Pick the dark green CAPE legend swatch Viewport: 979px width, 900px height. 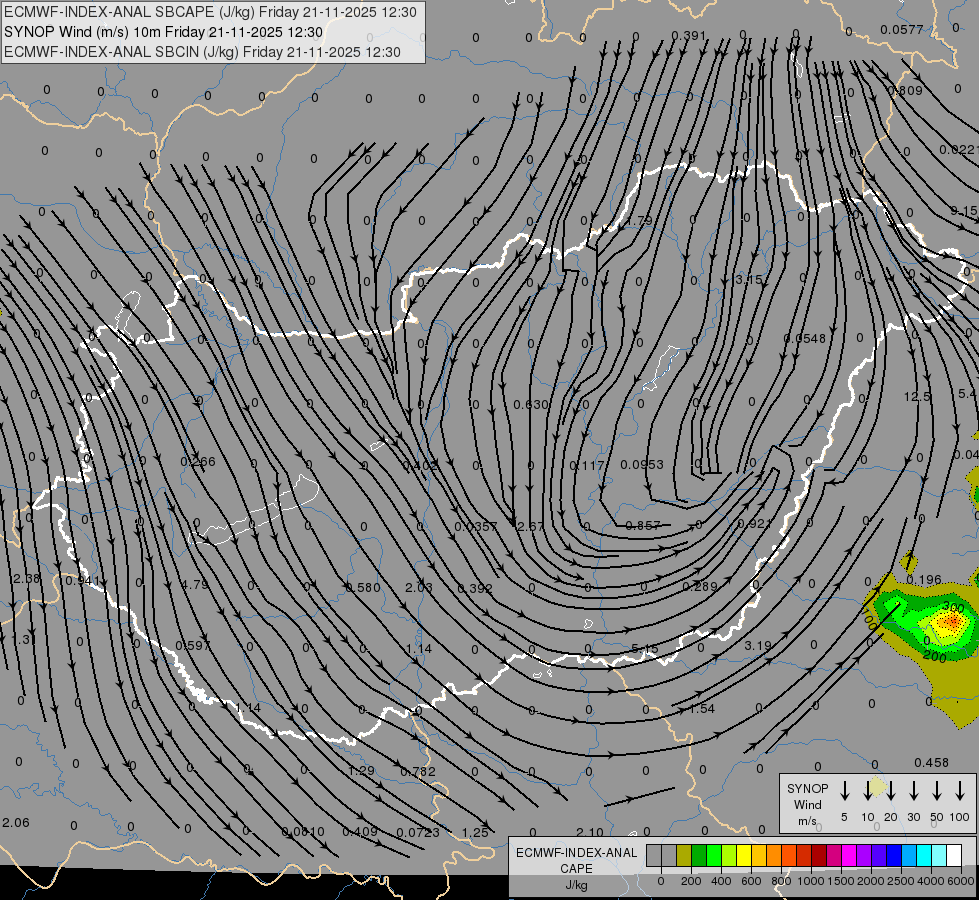tap(699, 856)
